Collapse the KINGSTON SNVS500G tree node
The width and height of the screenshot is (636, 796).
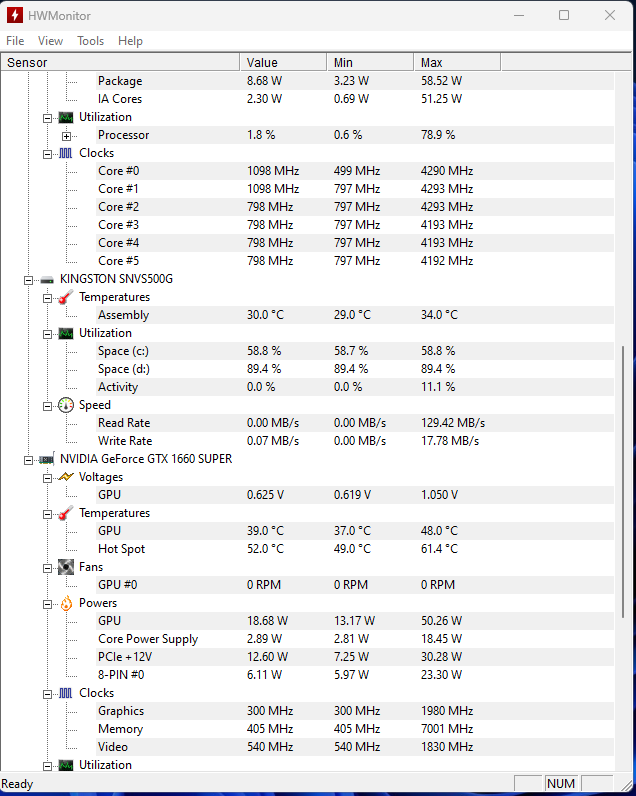tap(28, 280)
